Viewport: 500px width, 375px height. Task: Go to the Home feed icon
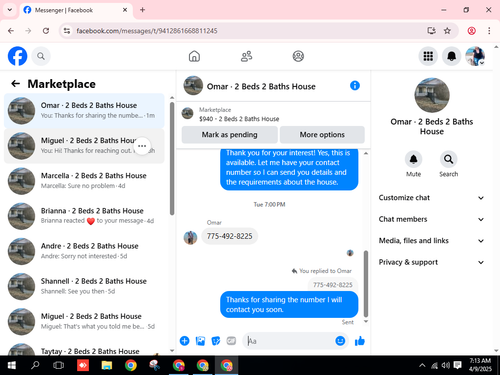[194, 56]
